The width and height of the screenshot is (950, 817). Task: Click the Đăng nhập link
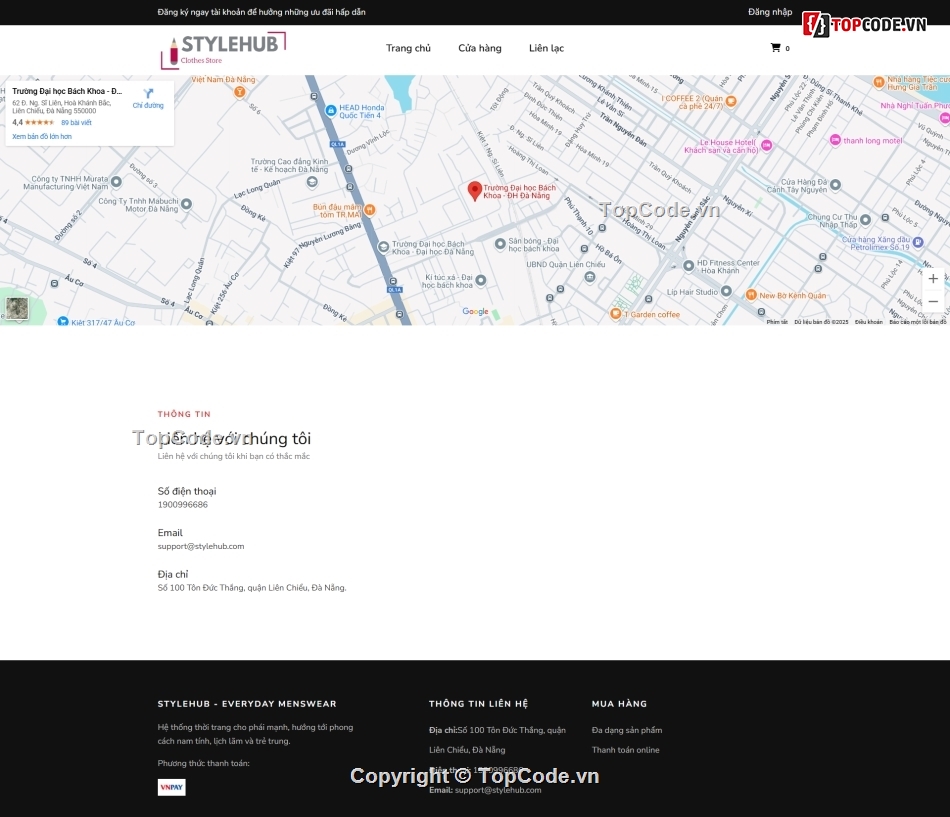point(769,12)
